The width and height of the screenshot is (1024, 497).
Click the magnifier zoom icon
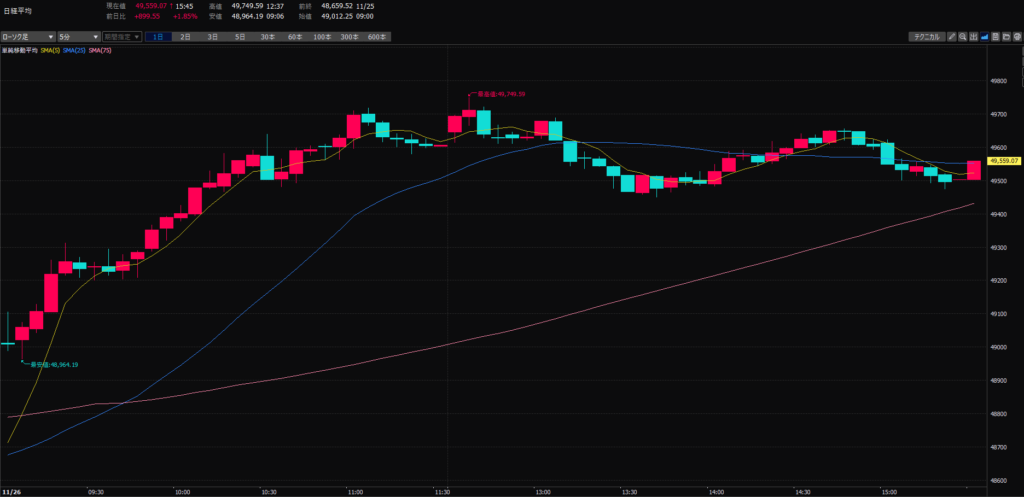[963, 37]
